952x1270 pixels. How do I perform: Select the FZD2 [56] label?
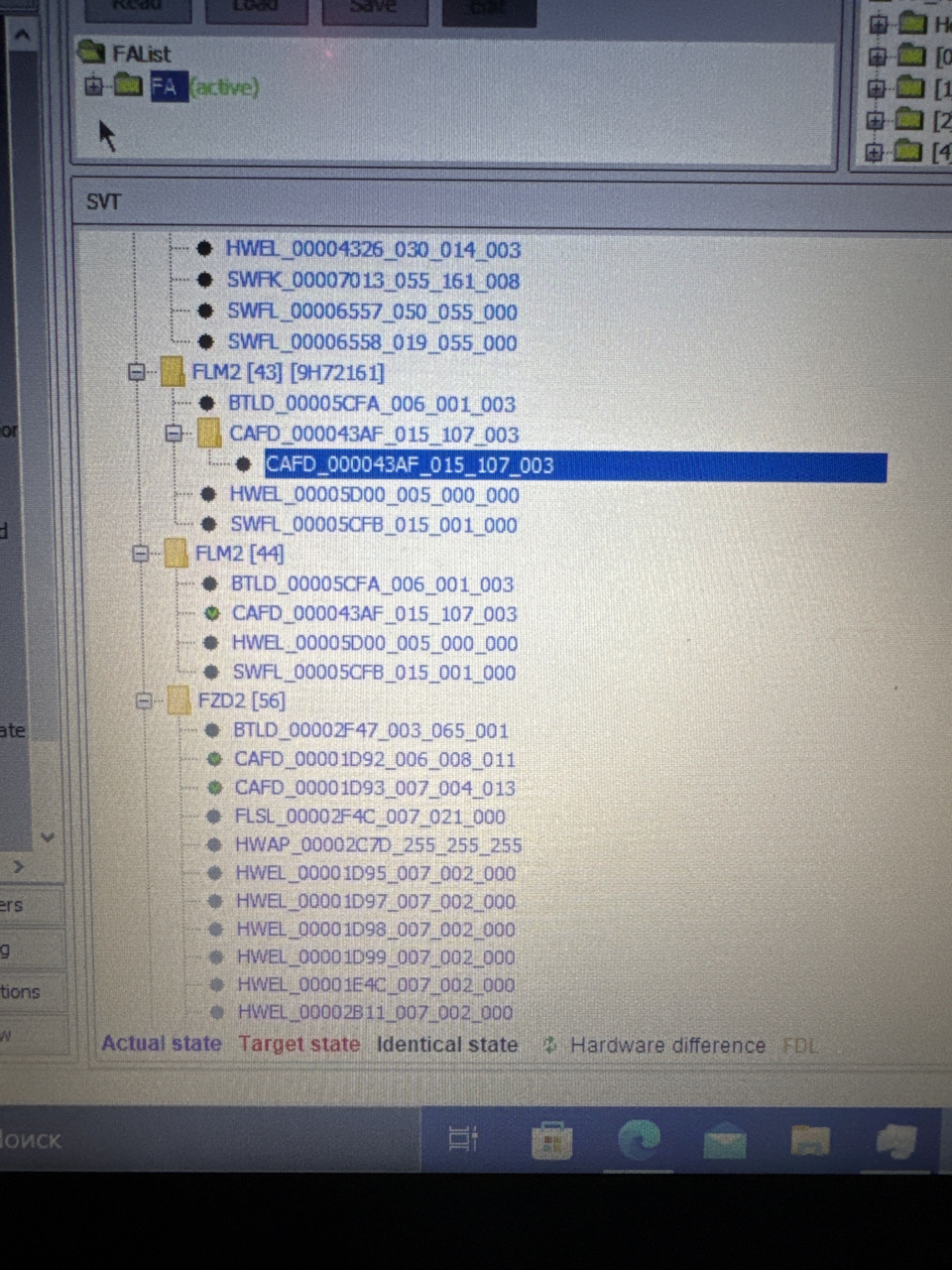241,700
